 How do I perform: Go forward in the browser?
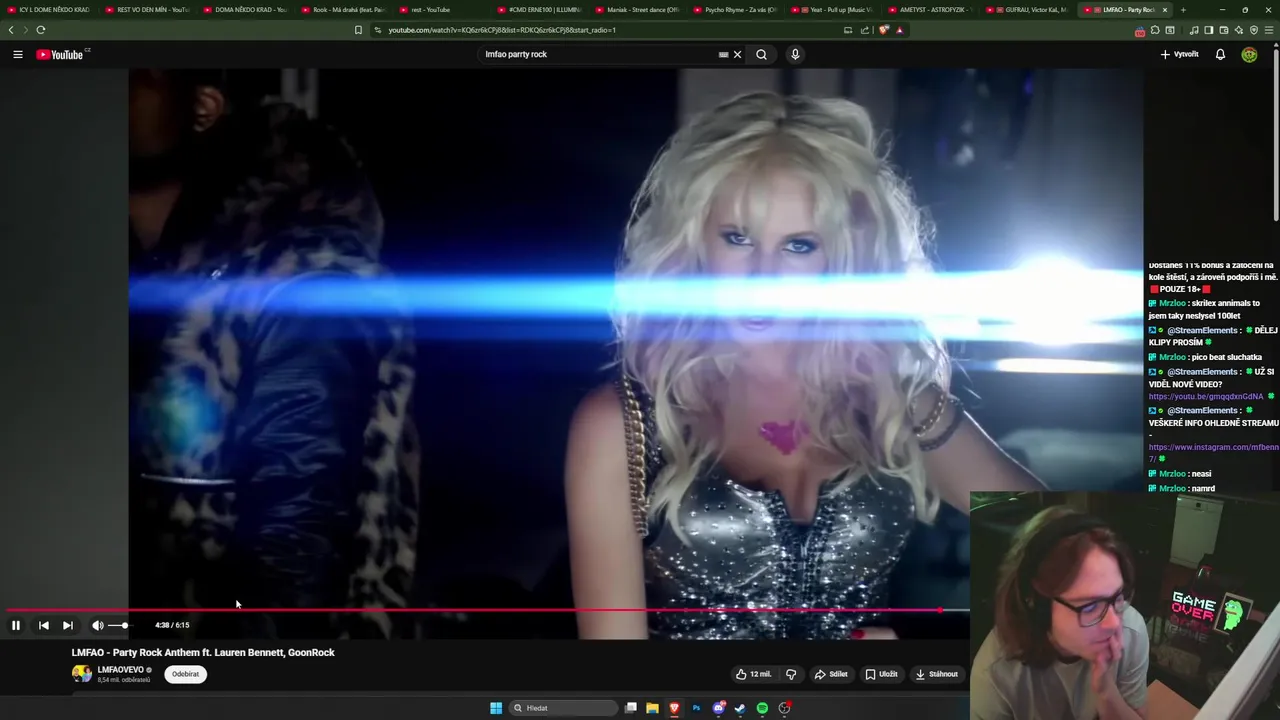[x=25, y=30]
